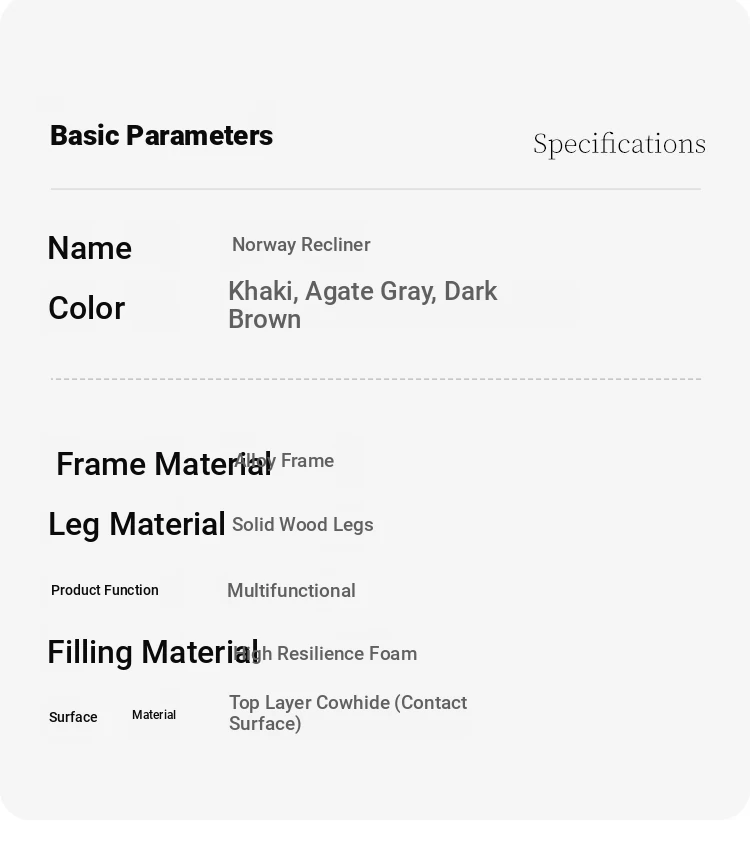Select the Color label
The width and height of the screenshot is (750, 856).
pyautogui.click(x=87, y=308)
